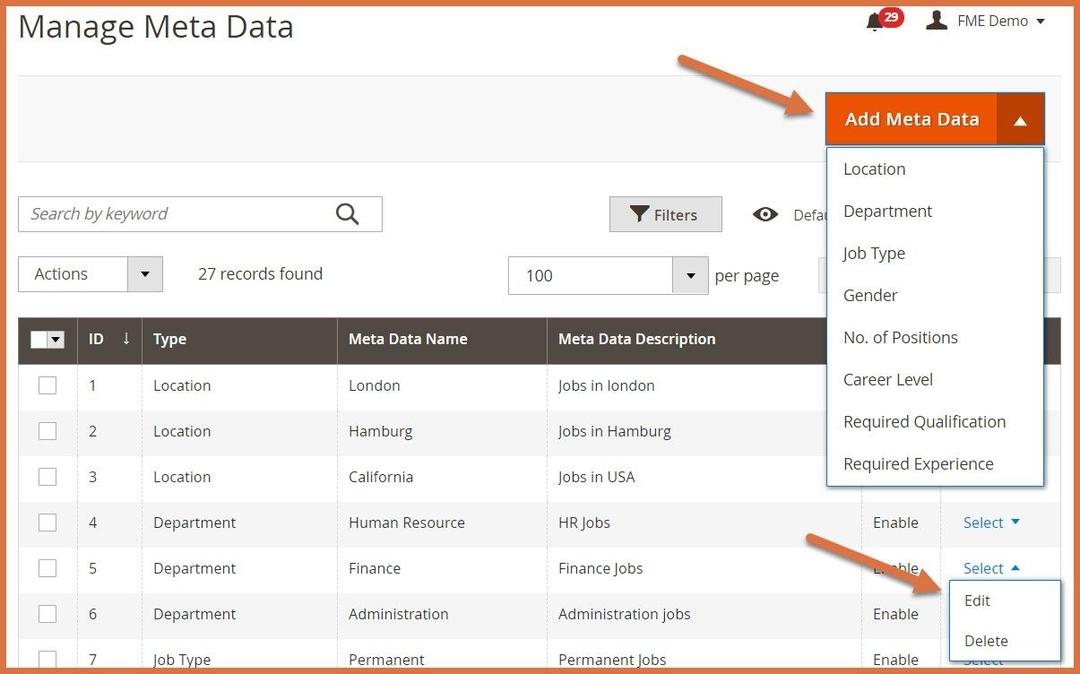This screenshot has width=1080, height=674.
Task: Check the row for London location
Action: (47, 385)
